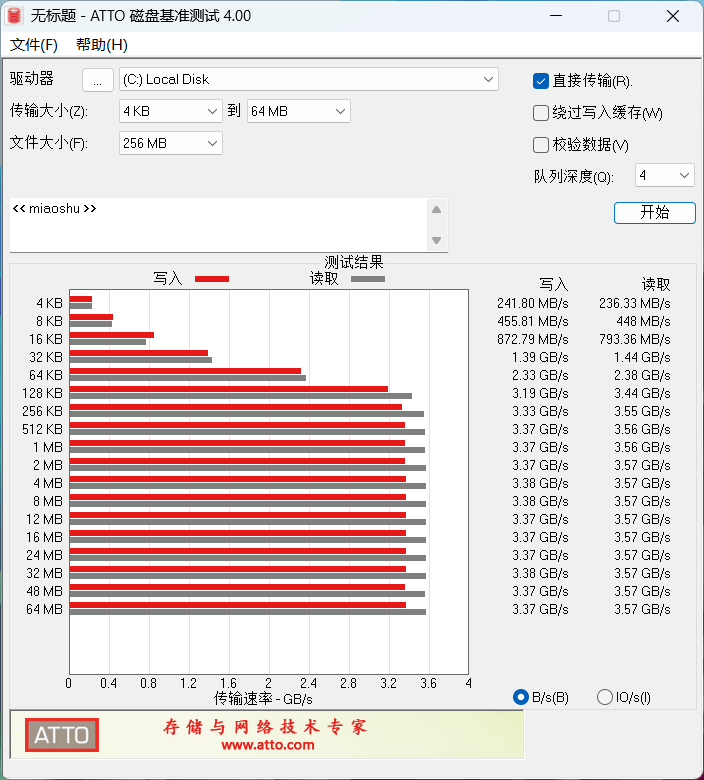The width and height of the screenshot is (704, 780).
Task: Click the red write bar for 4 KB
Action: [x=81, y=299]
